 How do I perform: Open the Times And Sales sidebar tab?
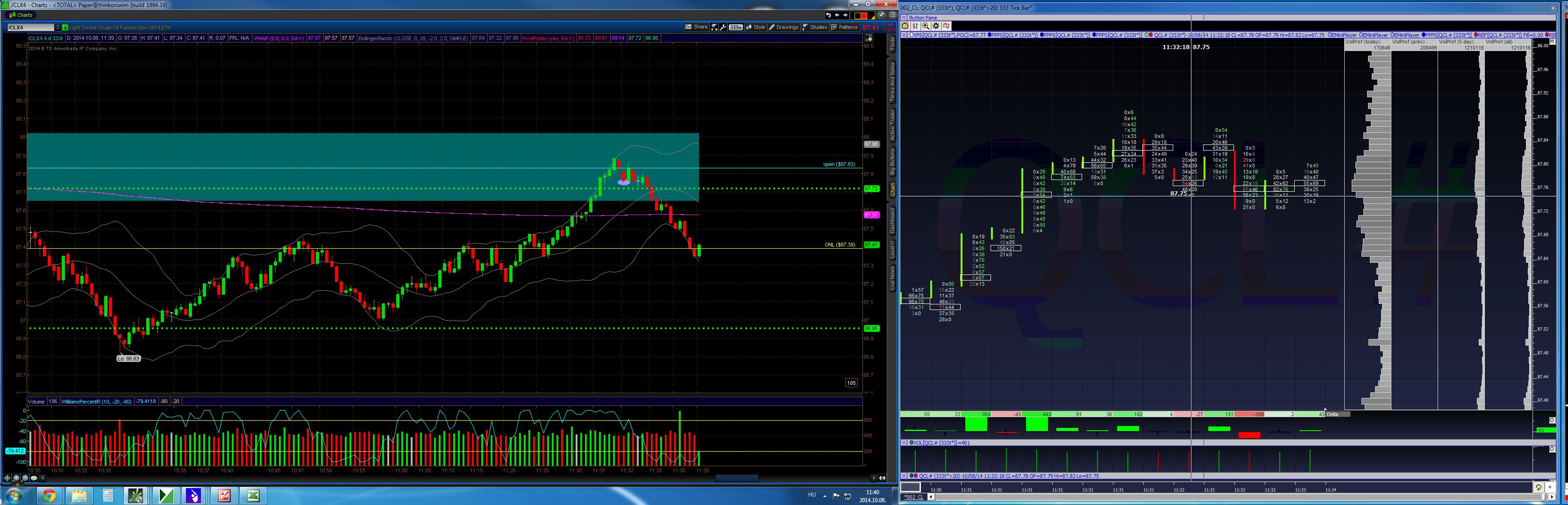tap(892, 82)
